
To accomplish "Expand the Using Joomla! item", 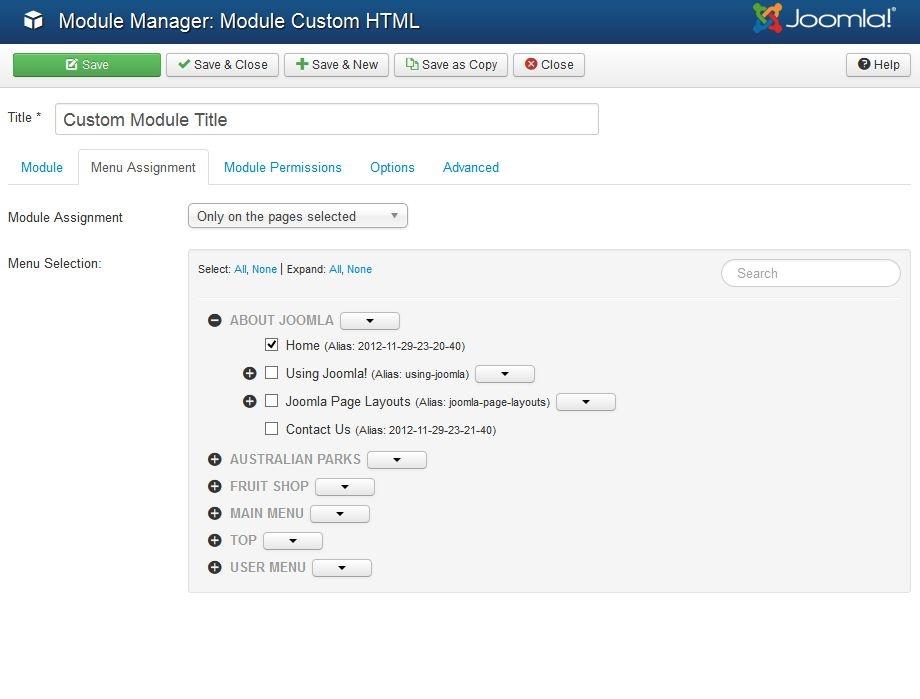I will click(x=249, y=373).
